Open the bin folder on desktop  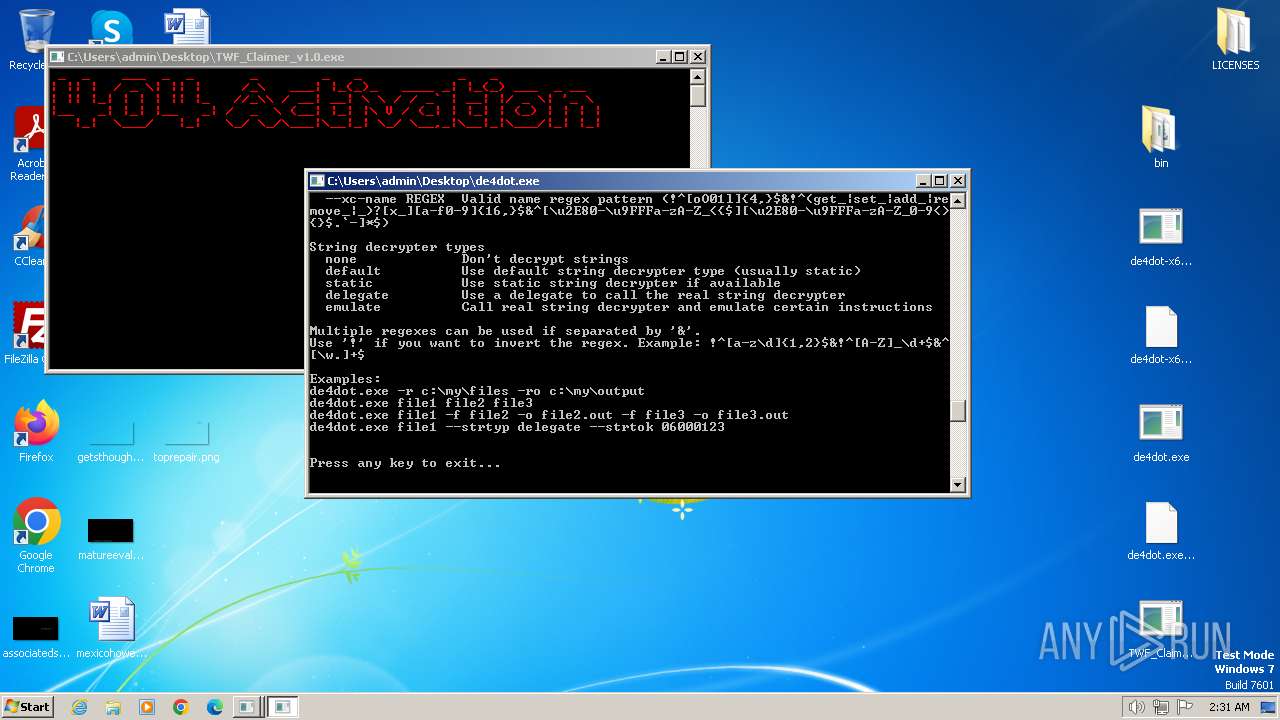click(x=1161, y=137)
